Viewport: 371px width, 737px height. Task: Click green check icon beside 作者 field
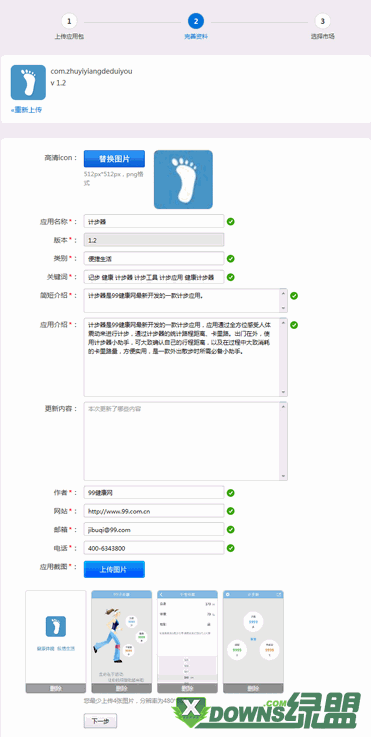(x=231, y=493)
